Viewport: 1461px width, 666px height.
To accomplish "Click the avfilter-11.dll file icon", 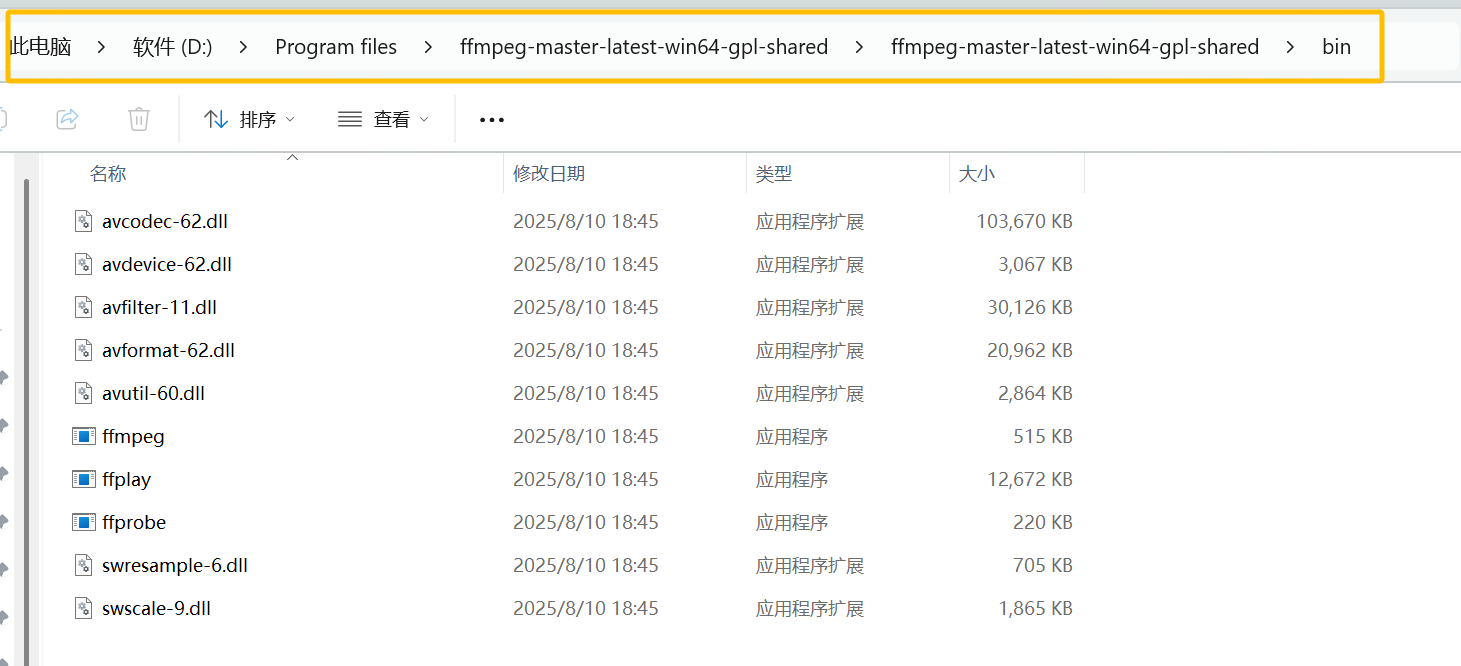I will point(84,307).
